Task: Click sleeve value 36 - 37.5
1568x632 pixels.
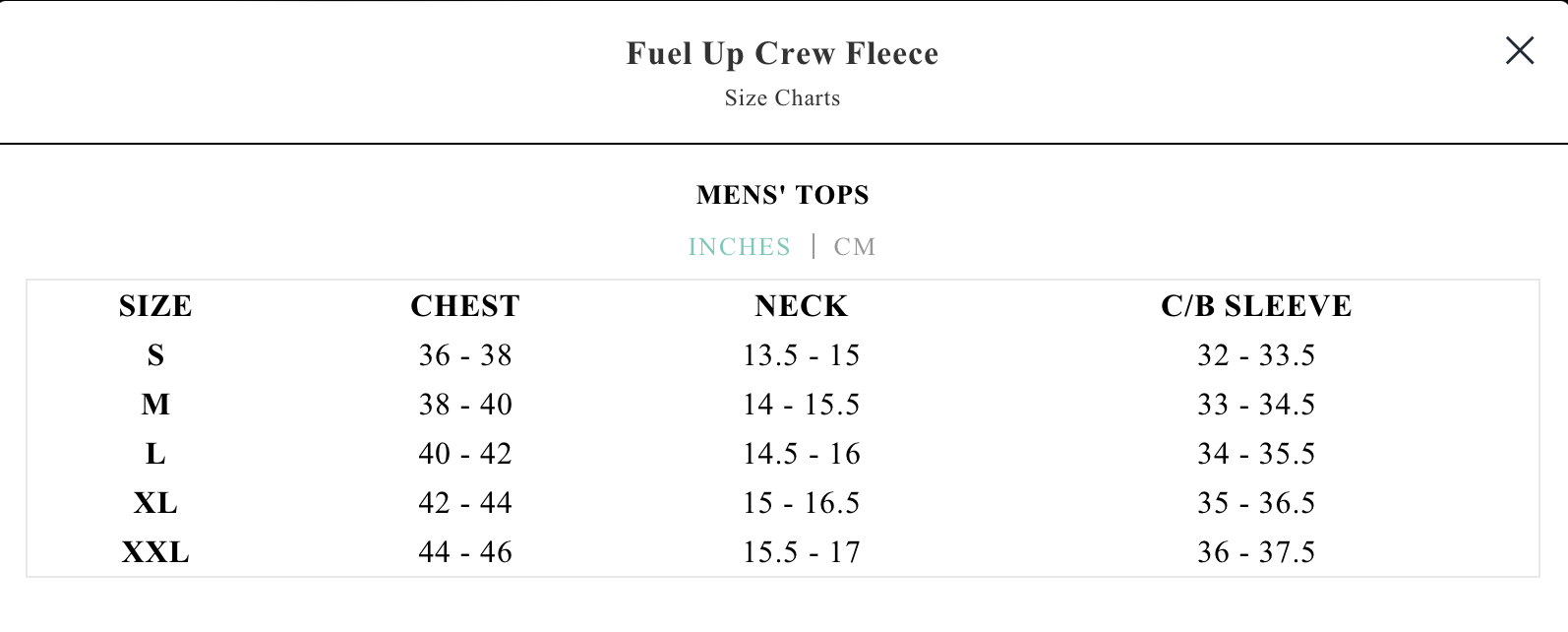Action: tap(1255, 552)
